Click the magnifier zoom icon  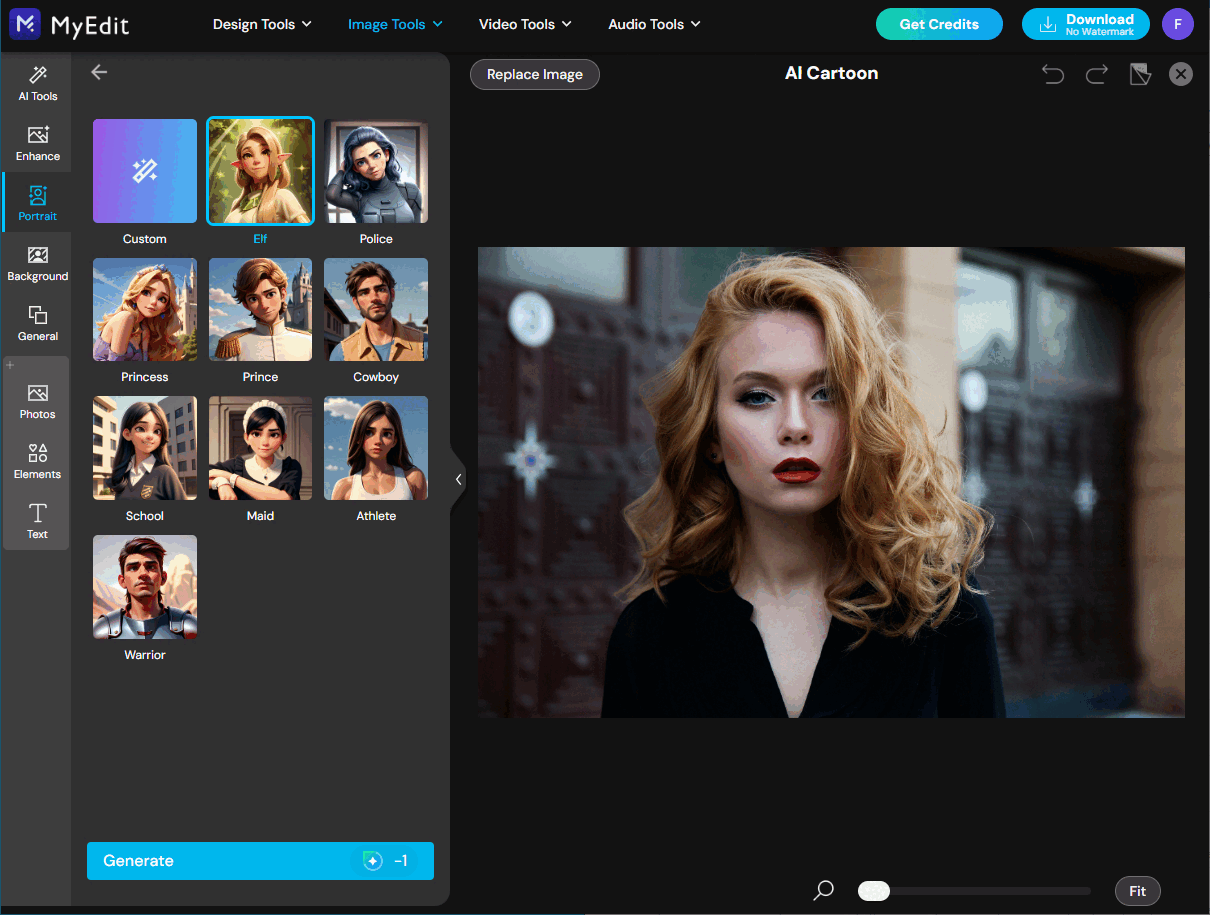823,890
